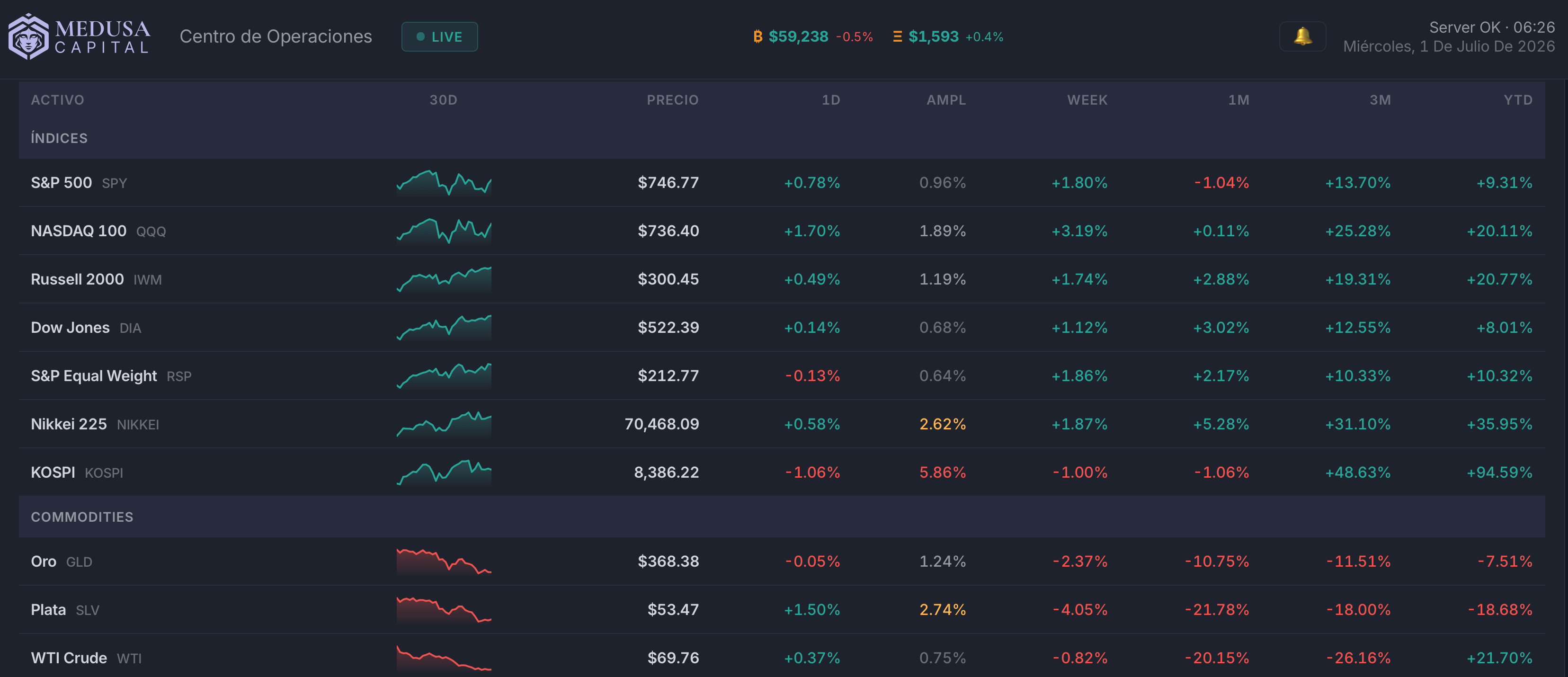Click the Bitcoin price ticker icon
The image size is (1568, 677).
click(x=757, y=36)
